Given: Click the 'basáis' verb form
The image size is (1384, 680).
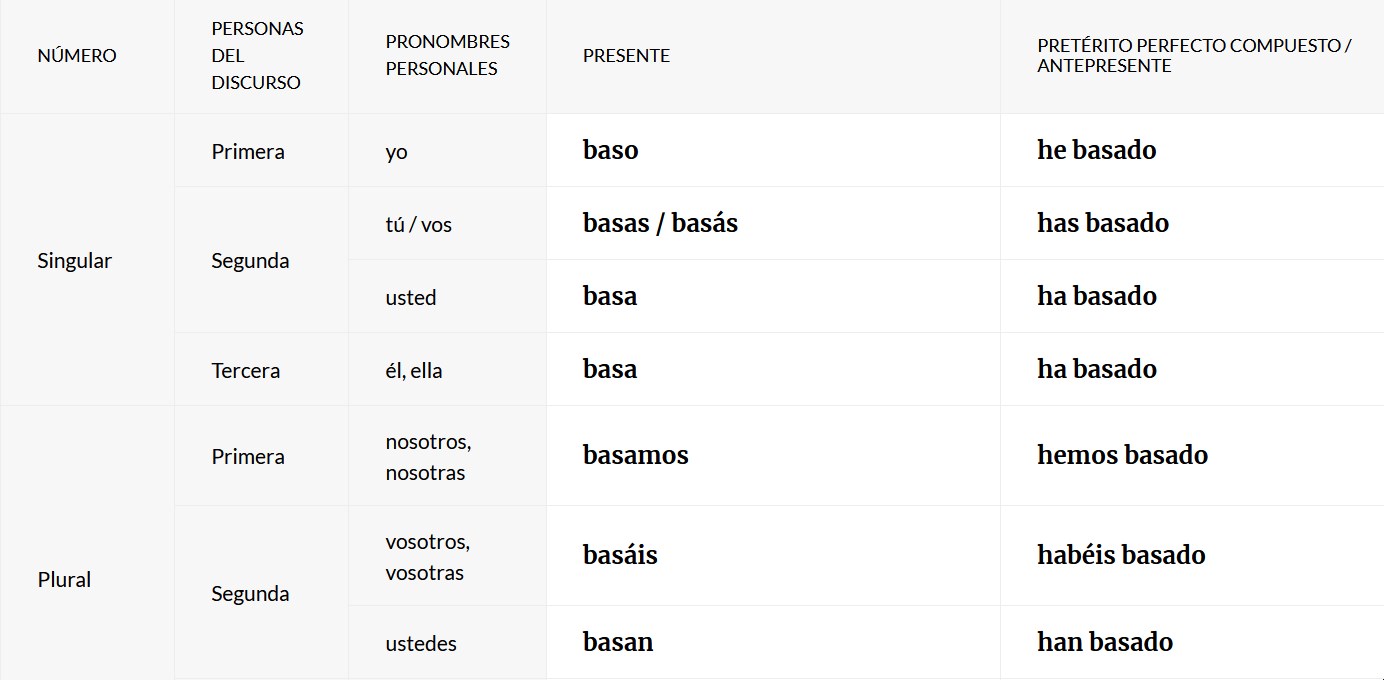Looking at the screenshot, I should (620, 555).
